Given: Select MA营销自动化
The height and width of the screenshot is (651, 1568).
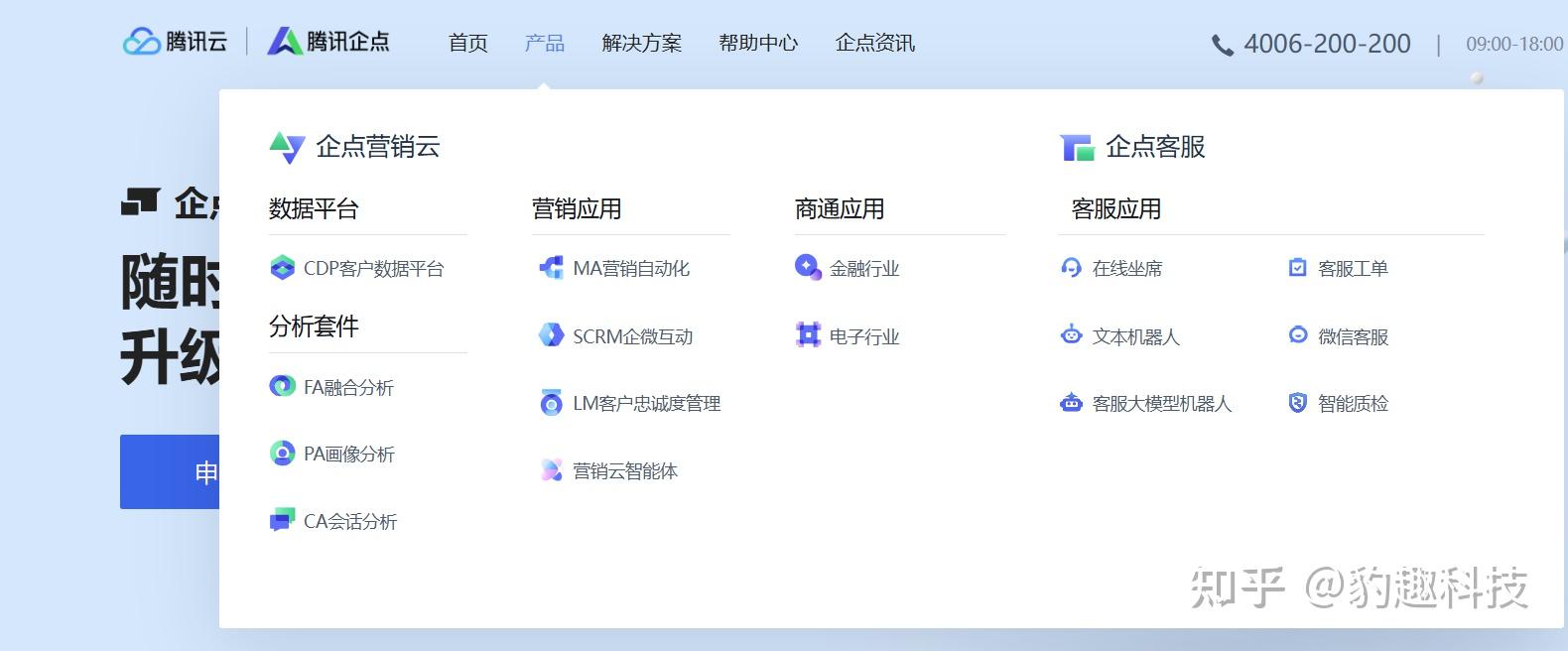Looking at the screenshot, I should [631, 269].
